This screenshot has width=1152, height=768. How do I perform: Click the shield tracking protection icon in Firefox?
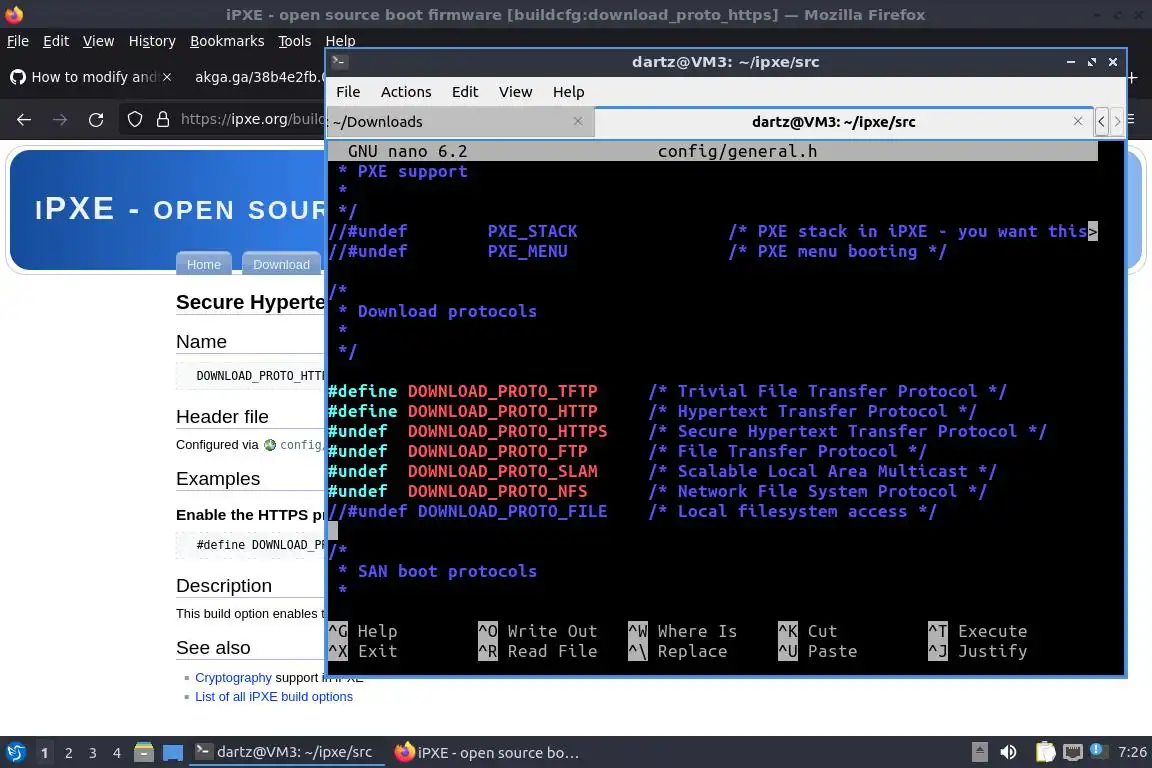(x=134, y=119)
